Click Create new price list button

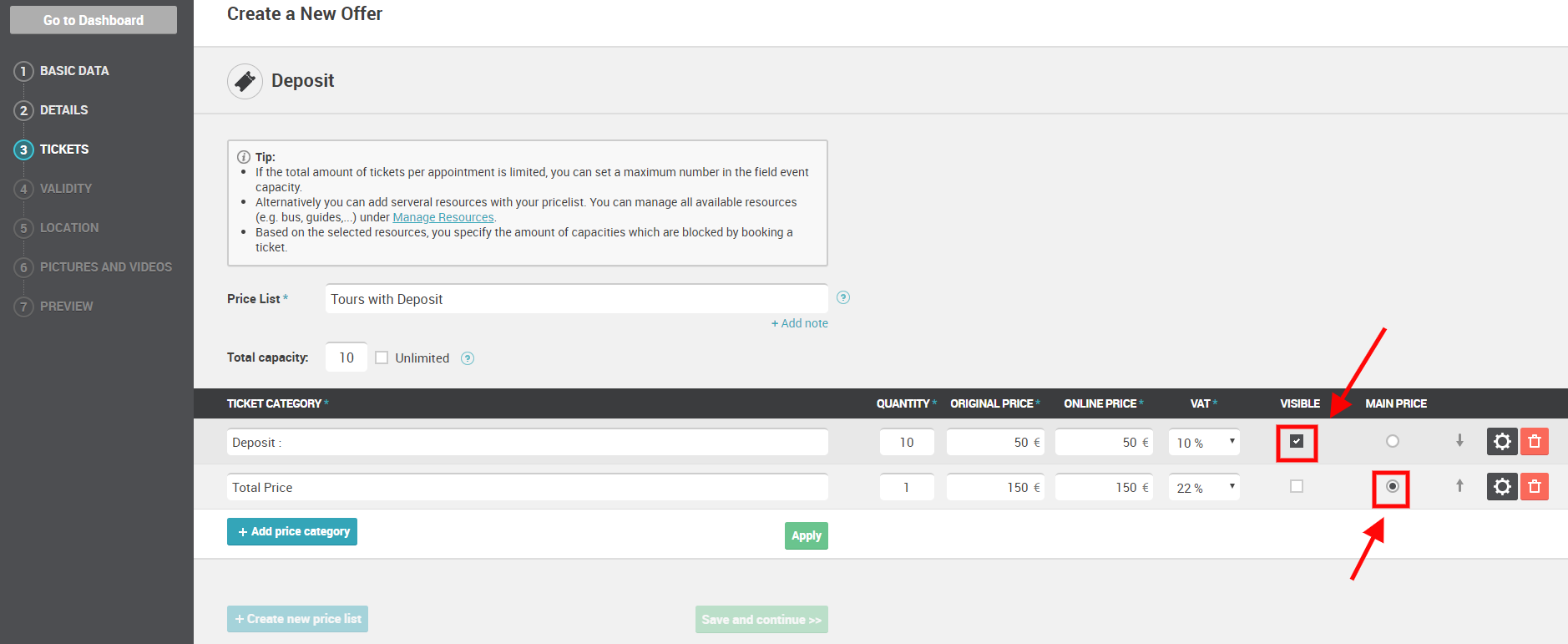point(298,619)
